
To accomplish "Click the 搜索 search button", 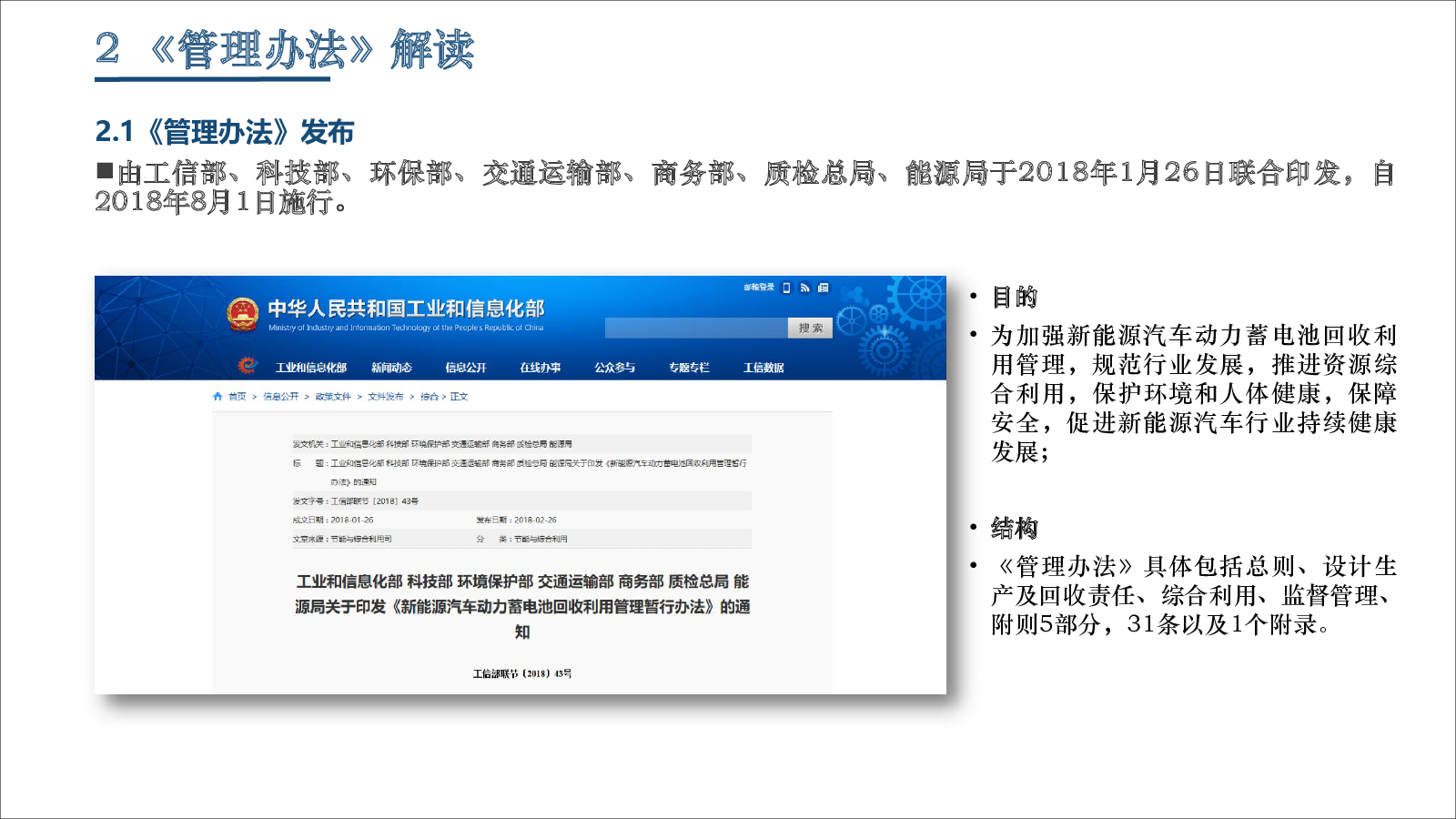I will [x=810, y=328].
